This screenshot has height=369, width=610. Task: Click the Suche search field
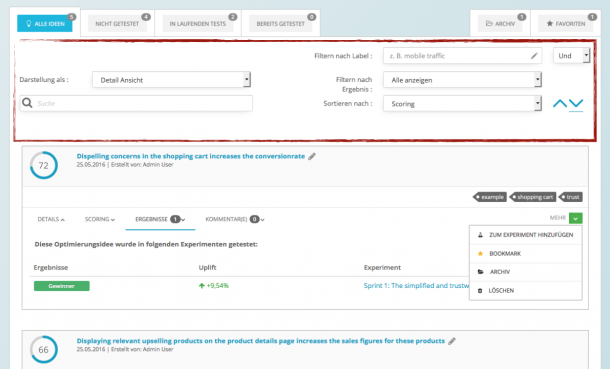click(x=136, y=103)
